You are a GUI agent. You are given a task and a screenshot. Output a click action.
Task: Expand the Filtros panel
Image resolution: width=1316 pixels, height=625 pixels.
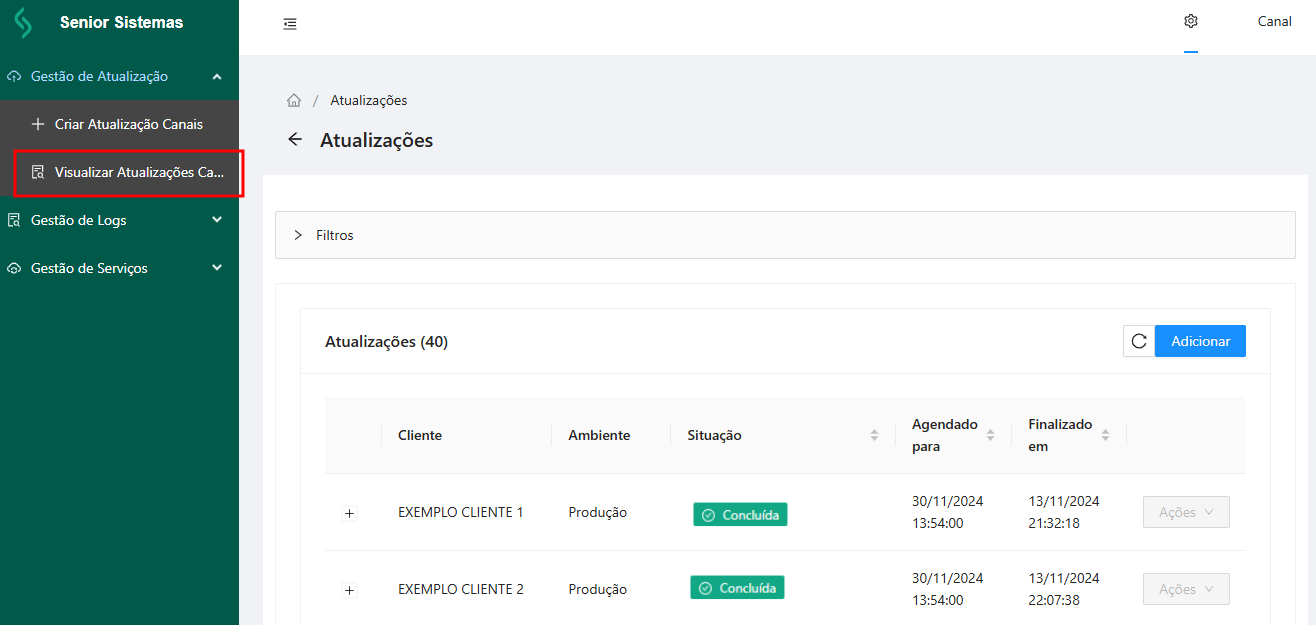pos(298,235)
